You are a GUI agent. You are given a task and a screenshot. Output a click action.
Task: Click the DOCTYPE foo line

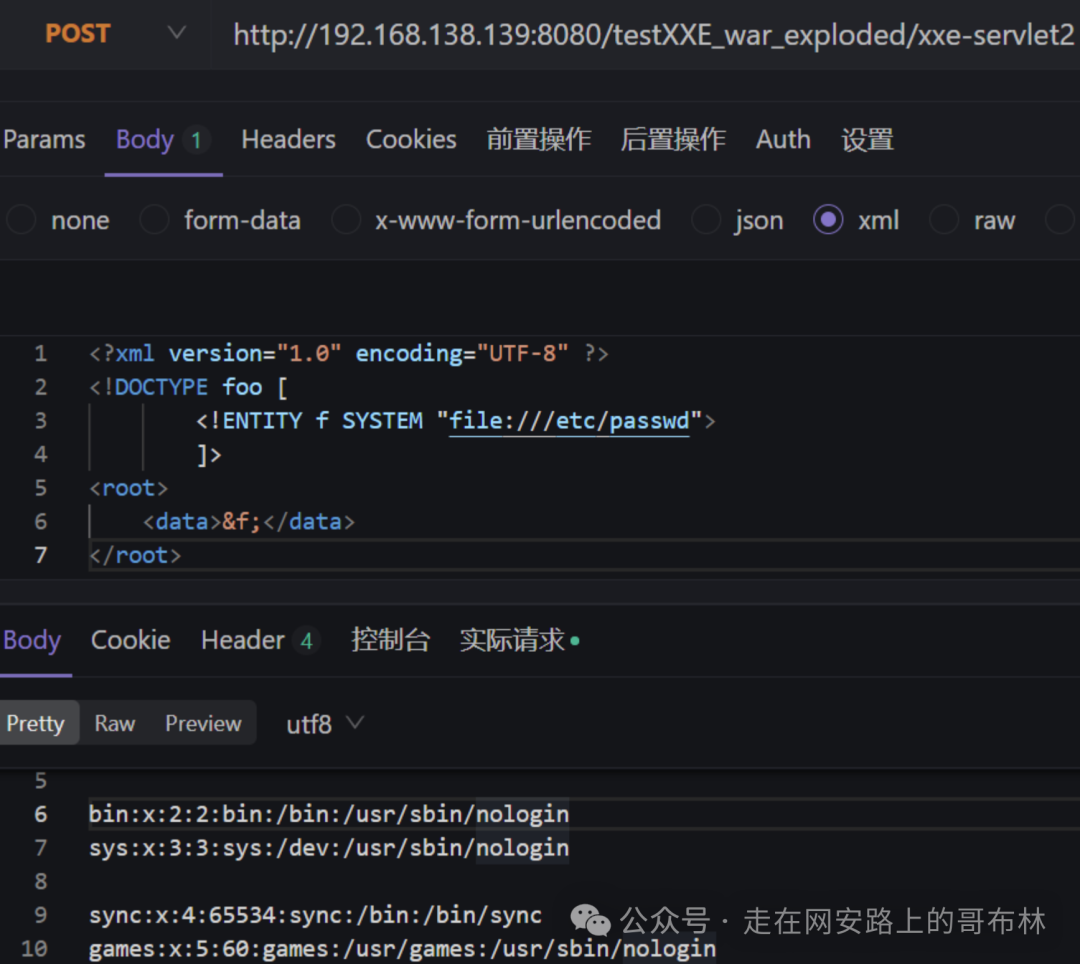[x=189, y=387]
